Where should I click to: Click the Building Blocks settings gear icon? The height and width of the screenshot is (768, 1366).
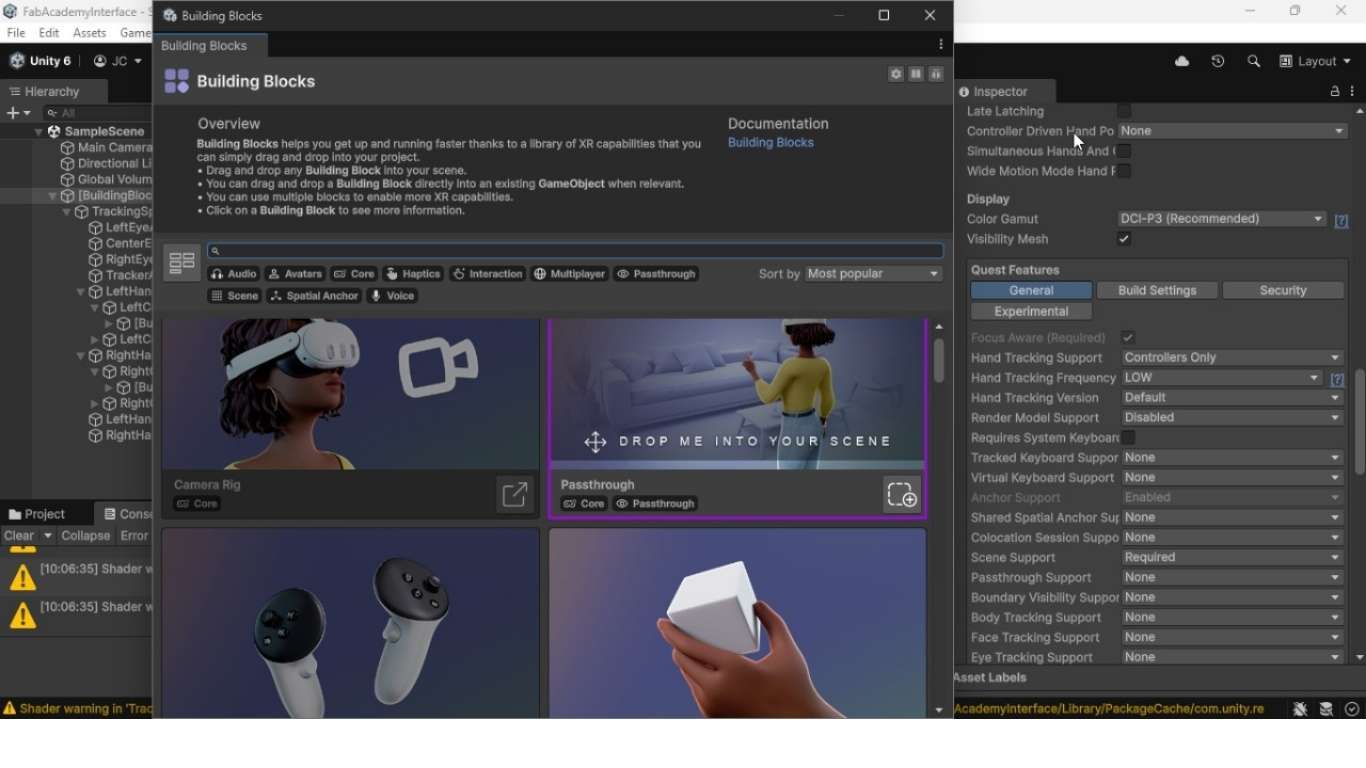(896, 75)
